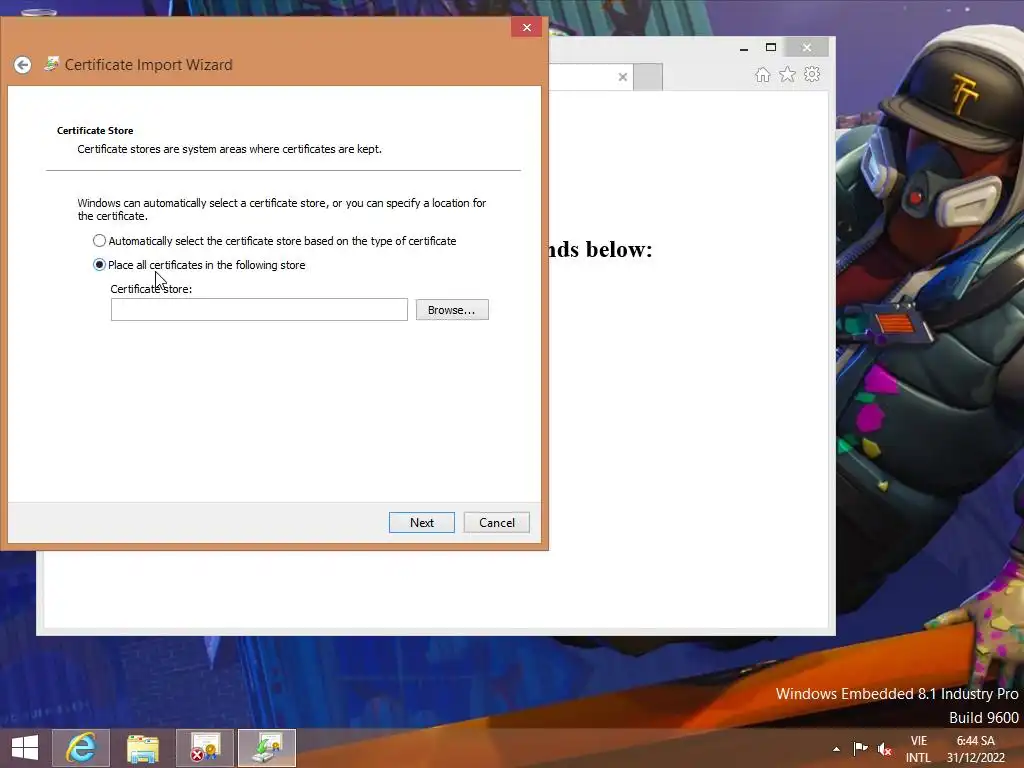Image resolution: width=1024 pixels, height=768 pixels.
Task: Proceed with the Next button
Action: point(422,522)
